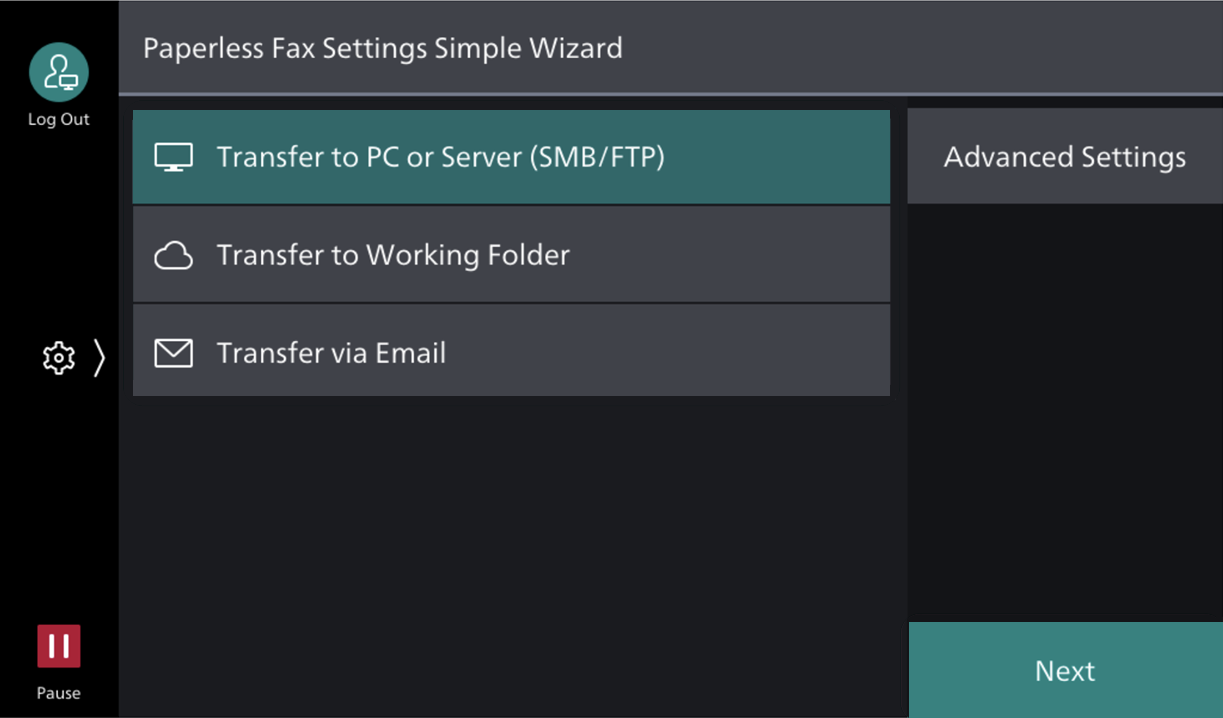1223x718 pixels.
Task: Click the Paperless Fax Settings Simple Wizard title
Action: point(383,47)
